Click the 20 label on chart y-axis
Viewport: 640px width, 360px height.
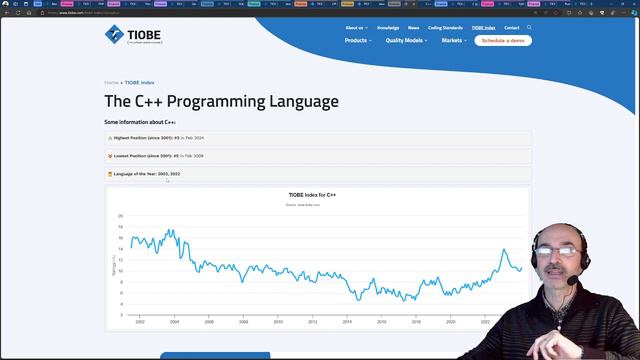120,216
